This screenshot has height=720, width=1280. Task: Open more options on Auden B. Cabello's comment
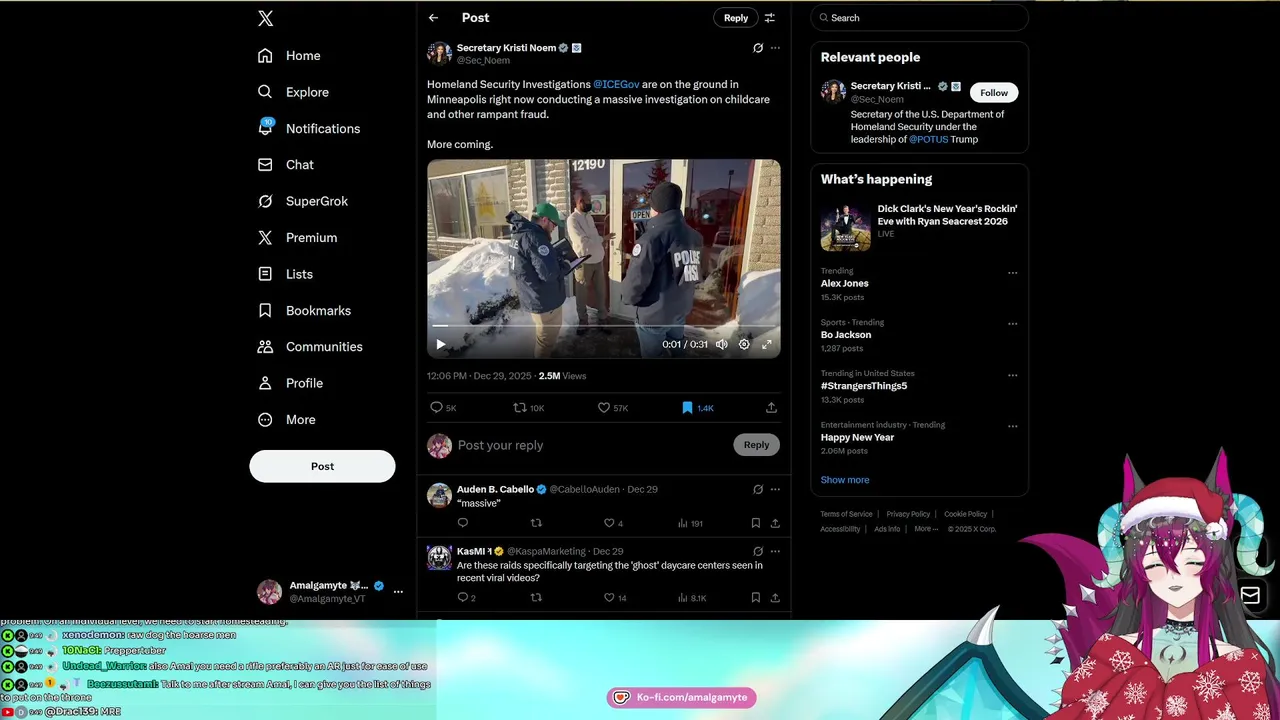click(775, 490)
